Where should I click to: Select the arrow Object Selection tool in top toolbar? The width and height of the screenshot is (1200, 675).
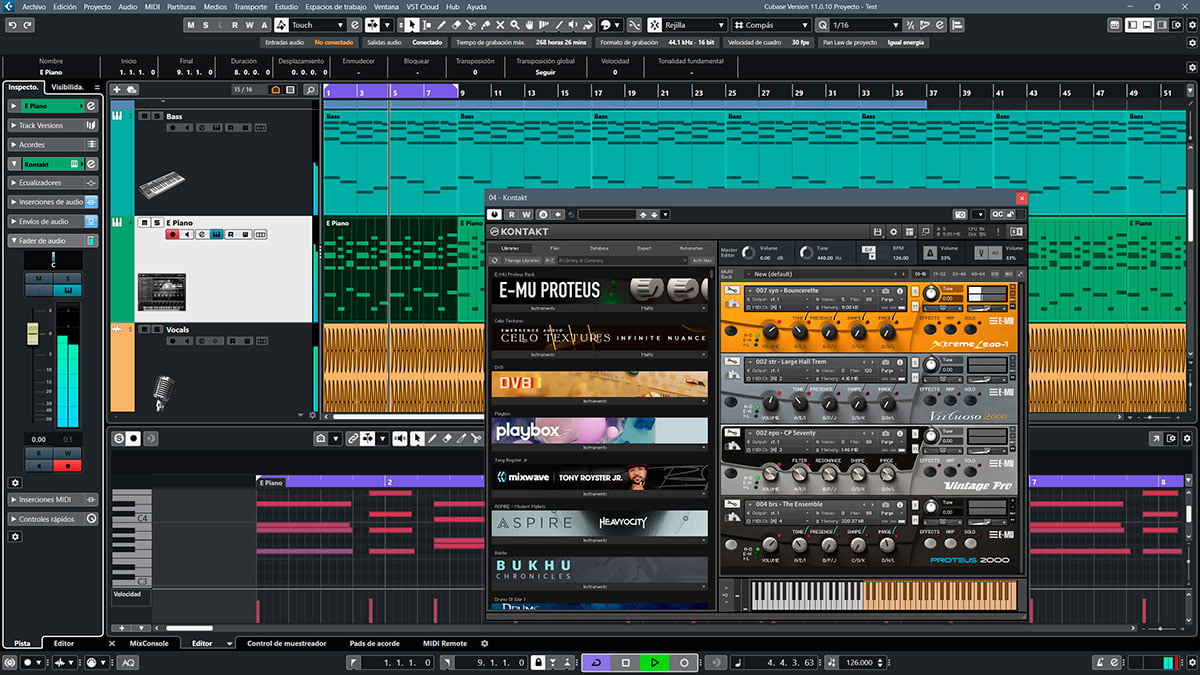(414, 24)
